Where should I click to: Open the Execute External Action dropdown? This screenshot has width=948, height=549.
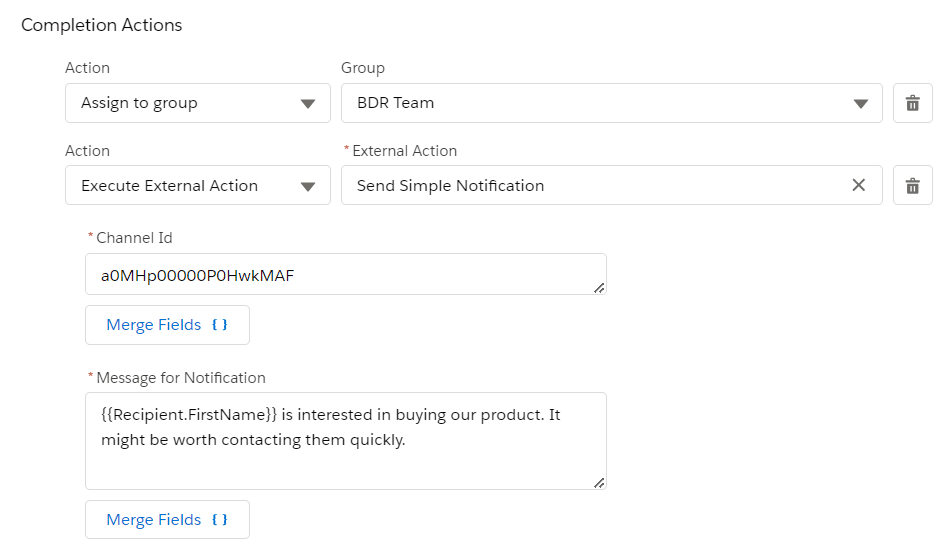[198, 185]
